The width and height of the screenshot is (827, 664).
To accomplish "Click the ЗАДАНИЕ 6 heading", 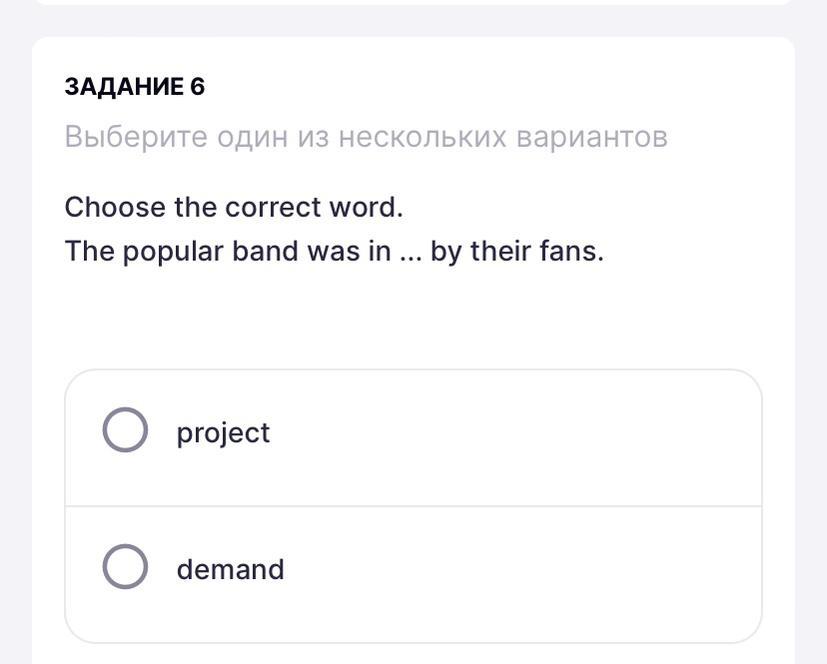I will click(x=134, y=87).
